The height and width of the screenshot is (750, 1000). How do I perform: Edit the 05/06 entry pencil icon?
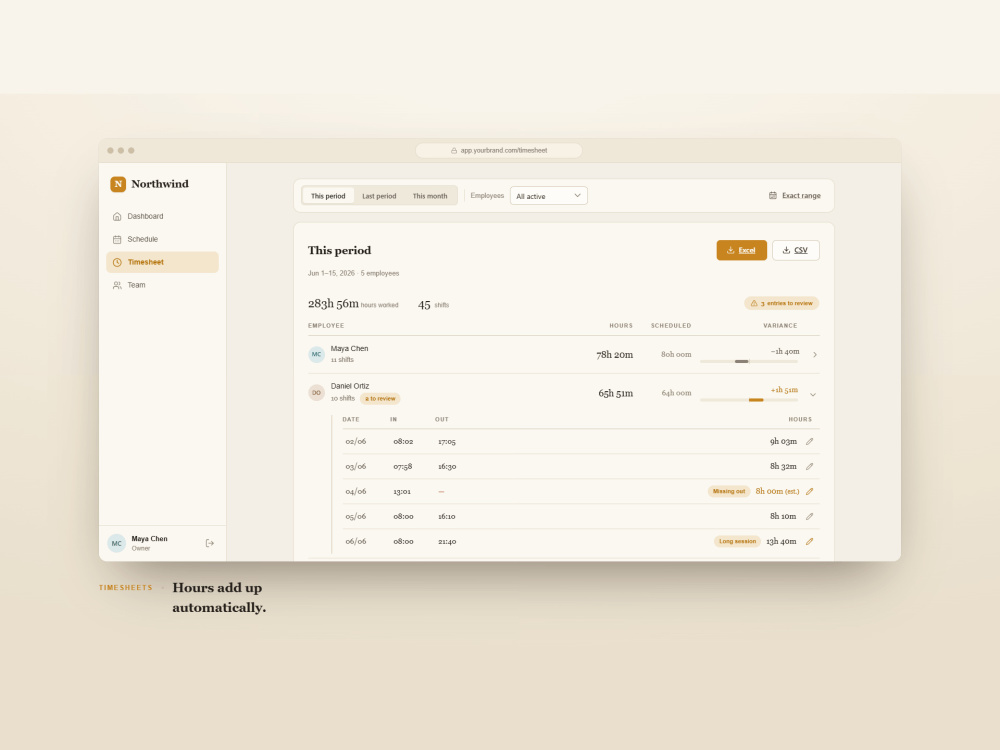tap(809, 516)
